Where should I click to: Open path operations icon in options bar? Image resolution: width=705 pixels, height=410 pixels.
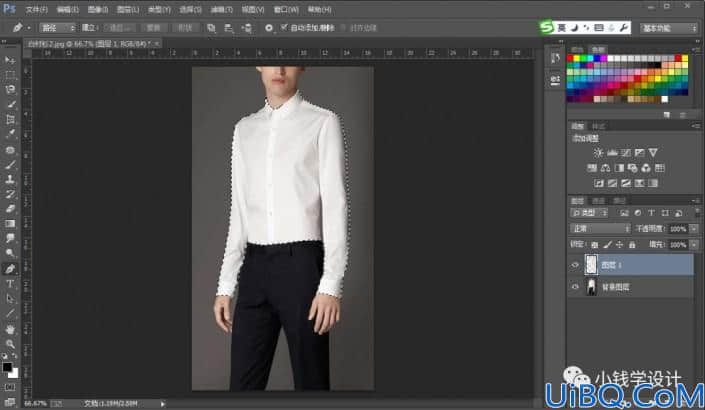(x=211, y=28)
